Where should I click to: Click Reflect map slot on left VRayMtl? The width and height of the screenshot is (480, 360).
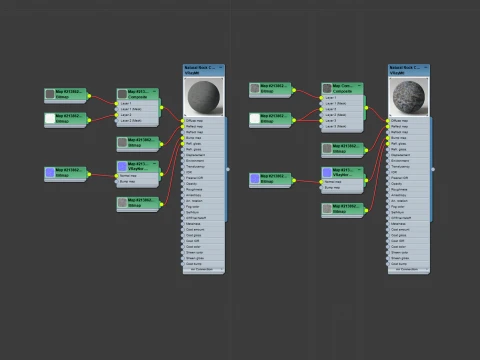tap(204, 126)
